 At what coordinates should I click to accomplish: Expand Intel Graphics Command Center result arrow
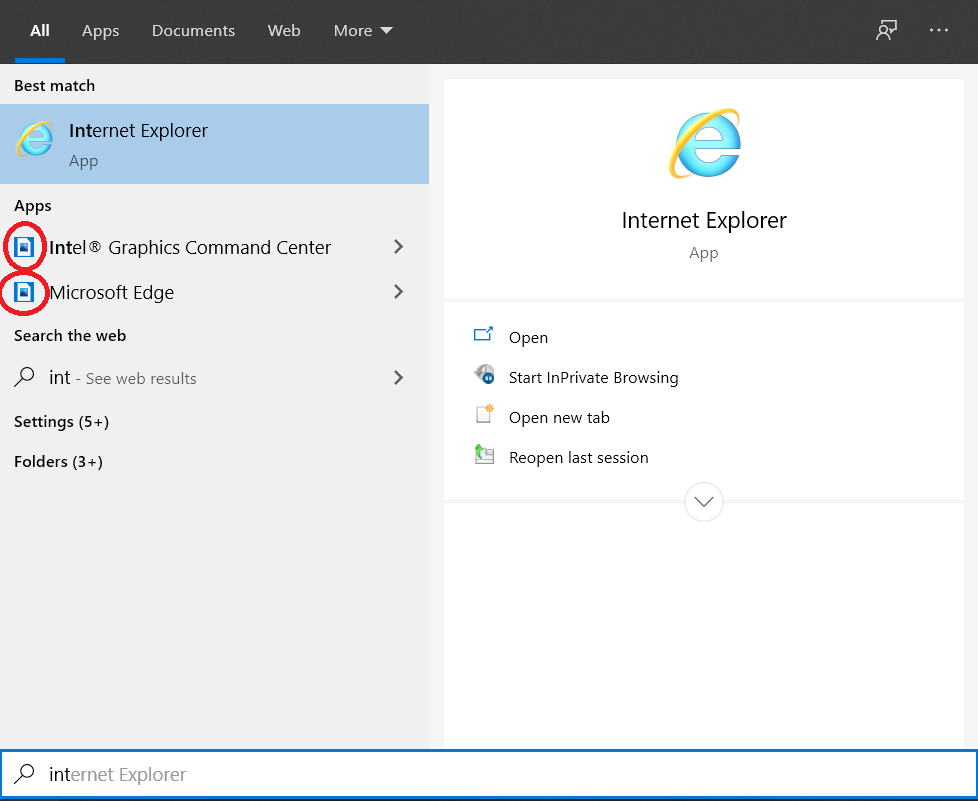point(398,247)
